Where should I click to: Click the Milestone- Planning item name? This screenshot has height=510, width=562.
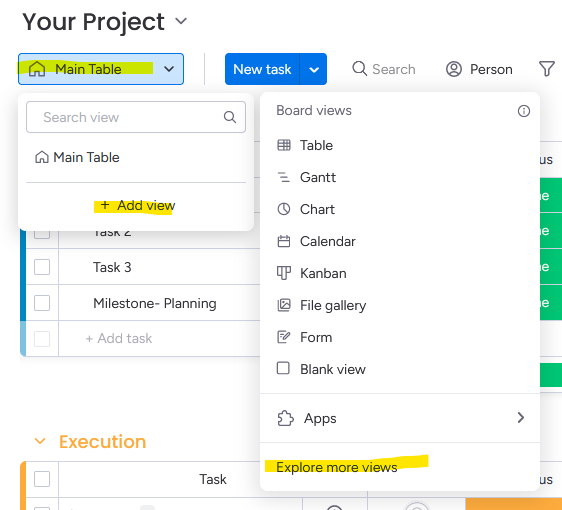click(x=154, y=303)
